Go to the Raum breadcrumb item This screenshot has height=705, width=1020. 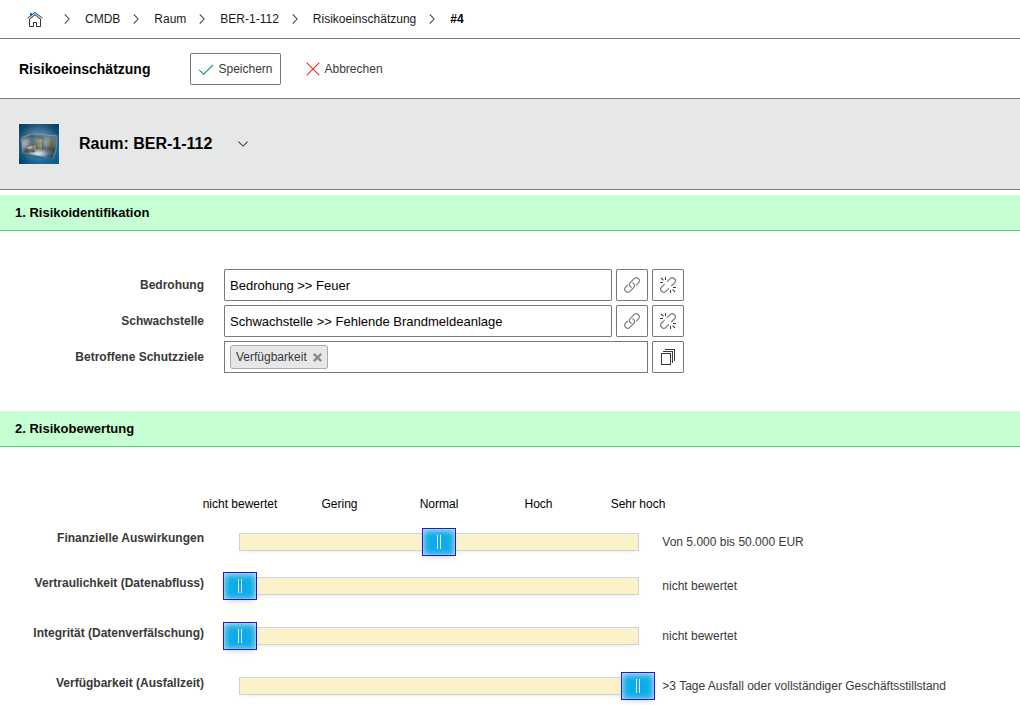pyautogui.click(x=170, y=19)
